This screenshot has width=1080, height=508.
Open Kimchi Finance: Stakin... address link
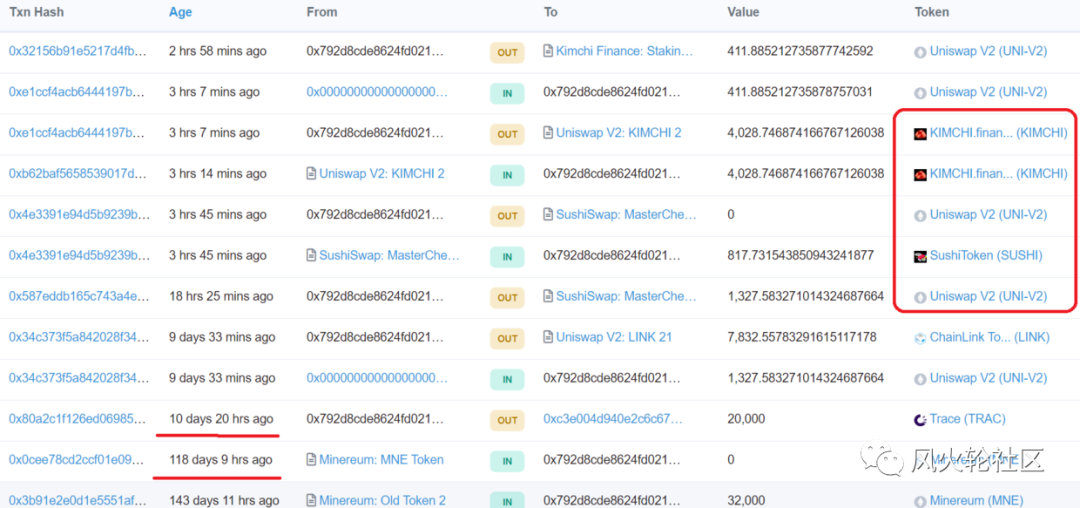pyautogui.click(x=625, y=51)
